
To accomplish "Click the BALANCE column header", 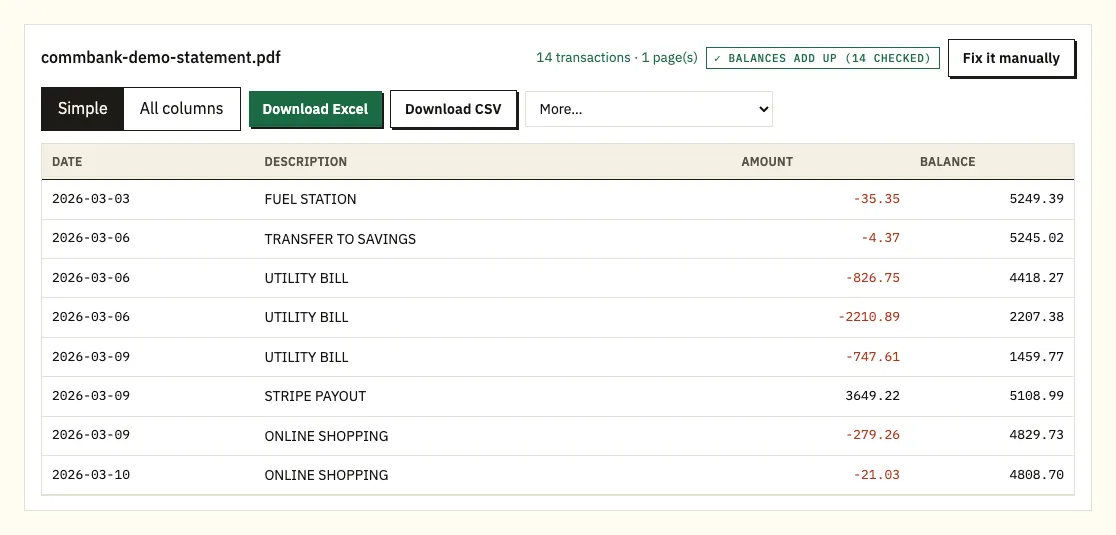I will (x=947, y=161).
